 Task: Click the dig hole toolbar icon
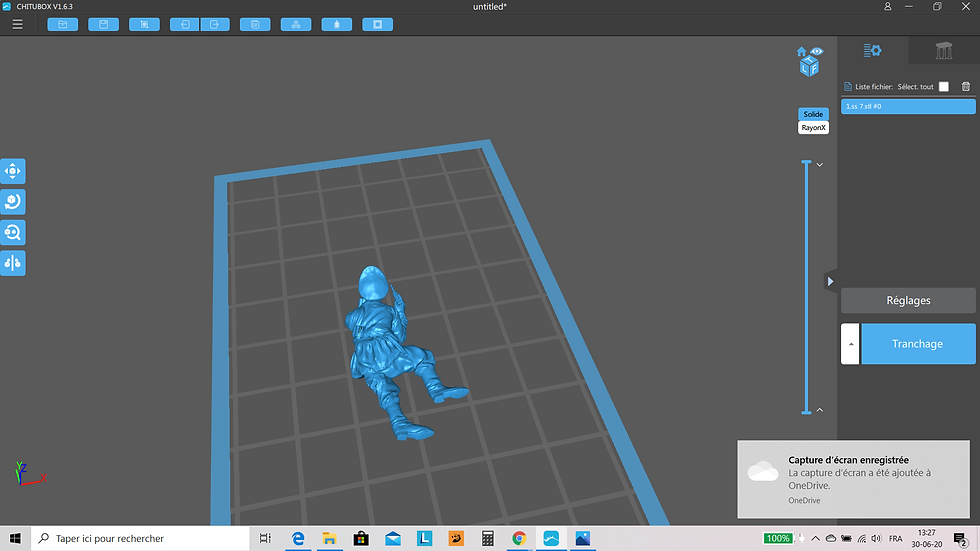pyautogui.click(x=378, y=24)
